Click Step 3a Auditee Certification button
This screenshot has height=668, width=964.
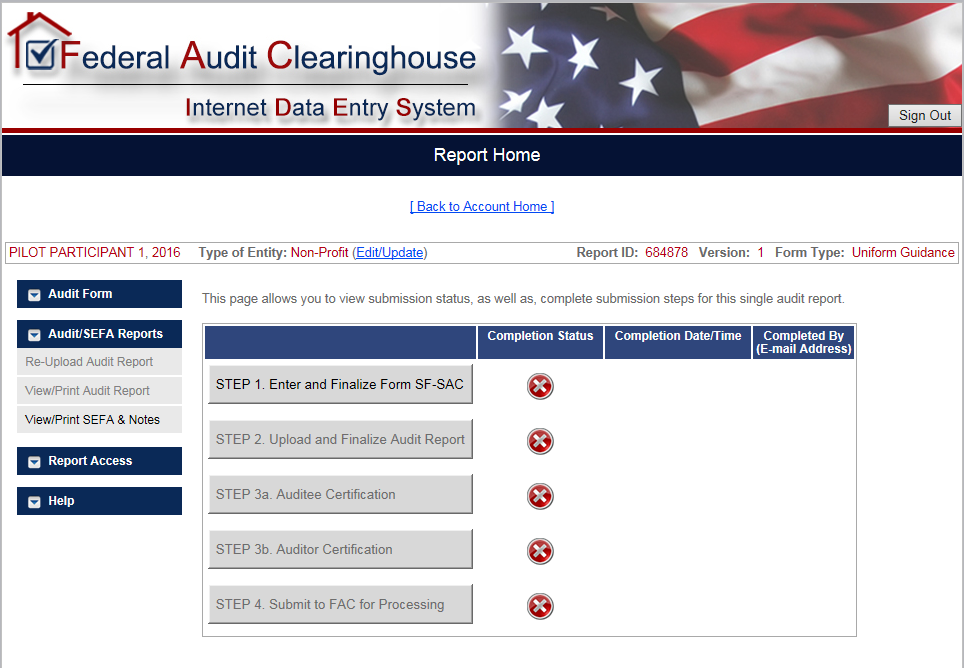point(340,494)
